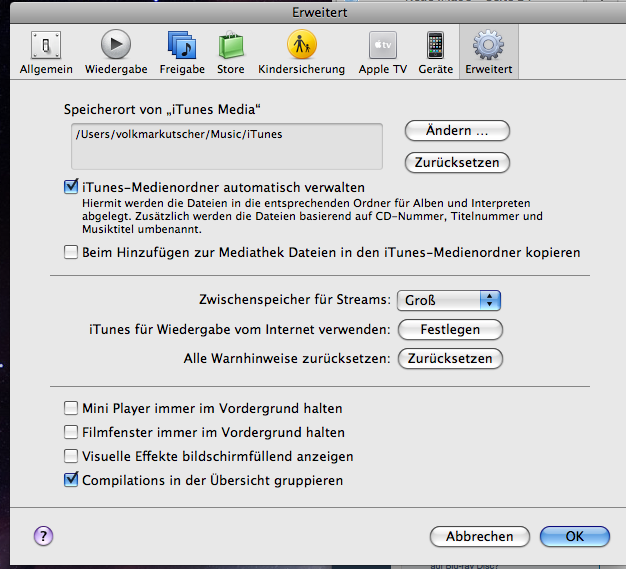Click the Ändern ... button
The image size is (626, 569).
pyautogui.click(x=457, y=131)
